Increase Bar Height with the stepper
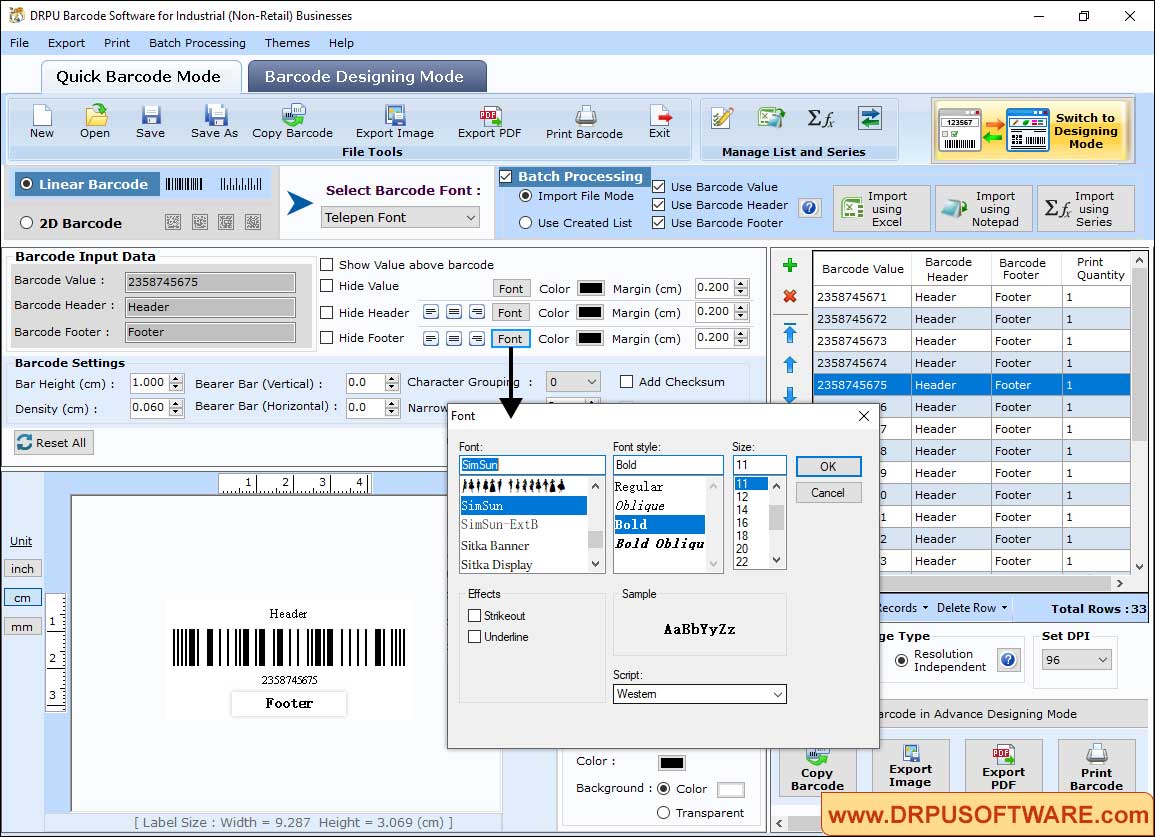 click(x=176, y=379)
